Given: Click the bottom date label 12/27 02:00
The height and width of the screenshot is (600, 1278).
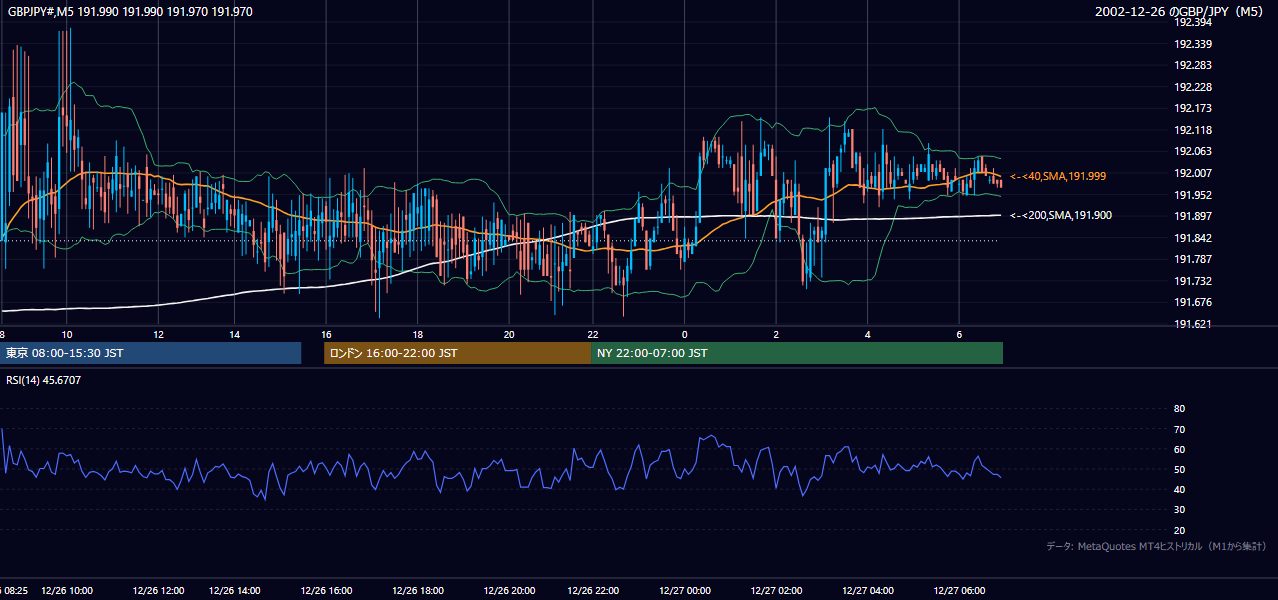Looking at the screenshot, I should pos(776,591).
